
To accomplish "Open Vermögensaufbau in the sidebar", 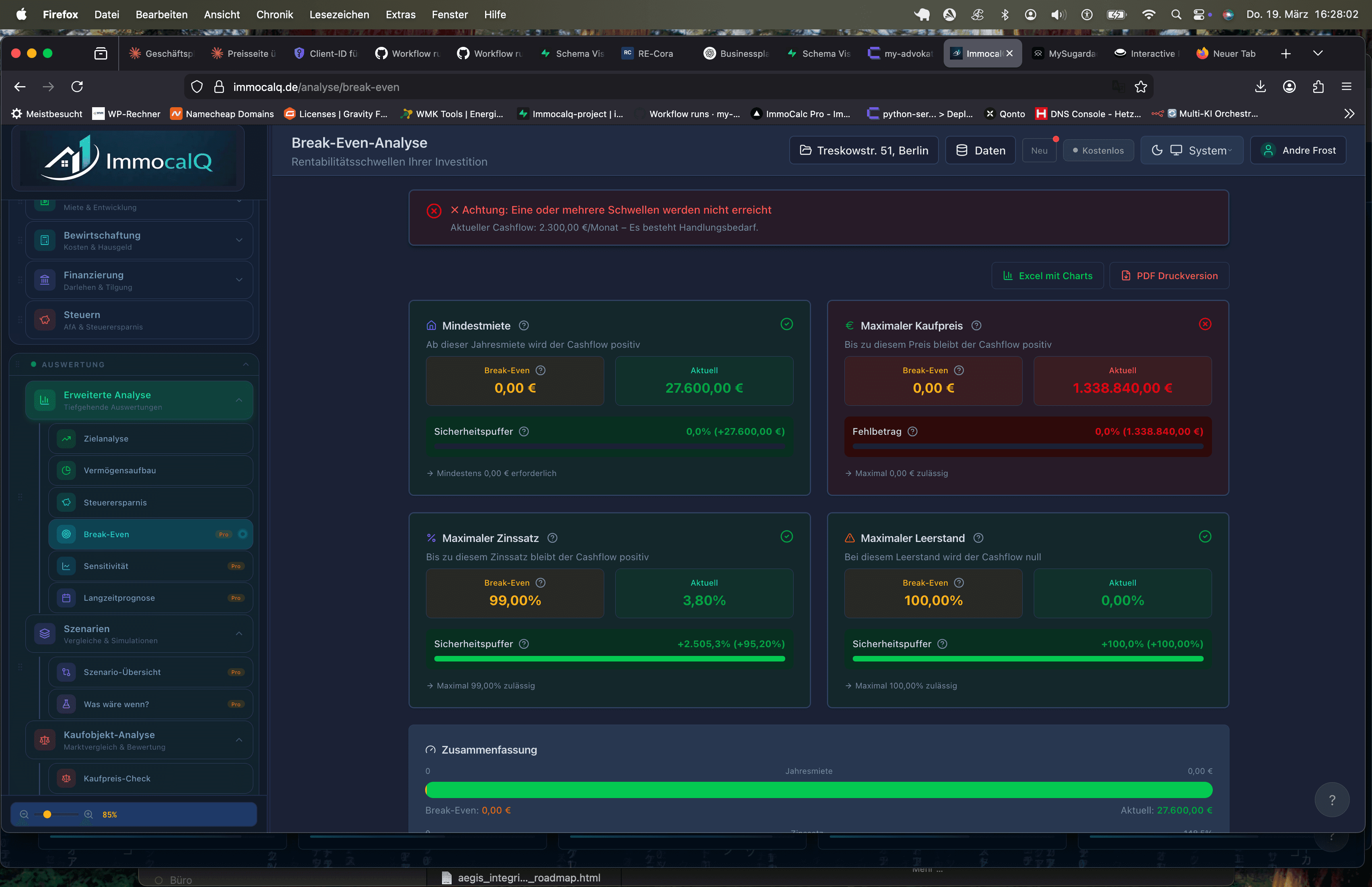I will click(151, 470).
